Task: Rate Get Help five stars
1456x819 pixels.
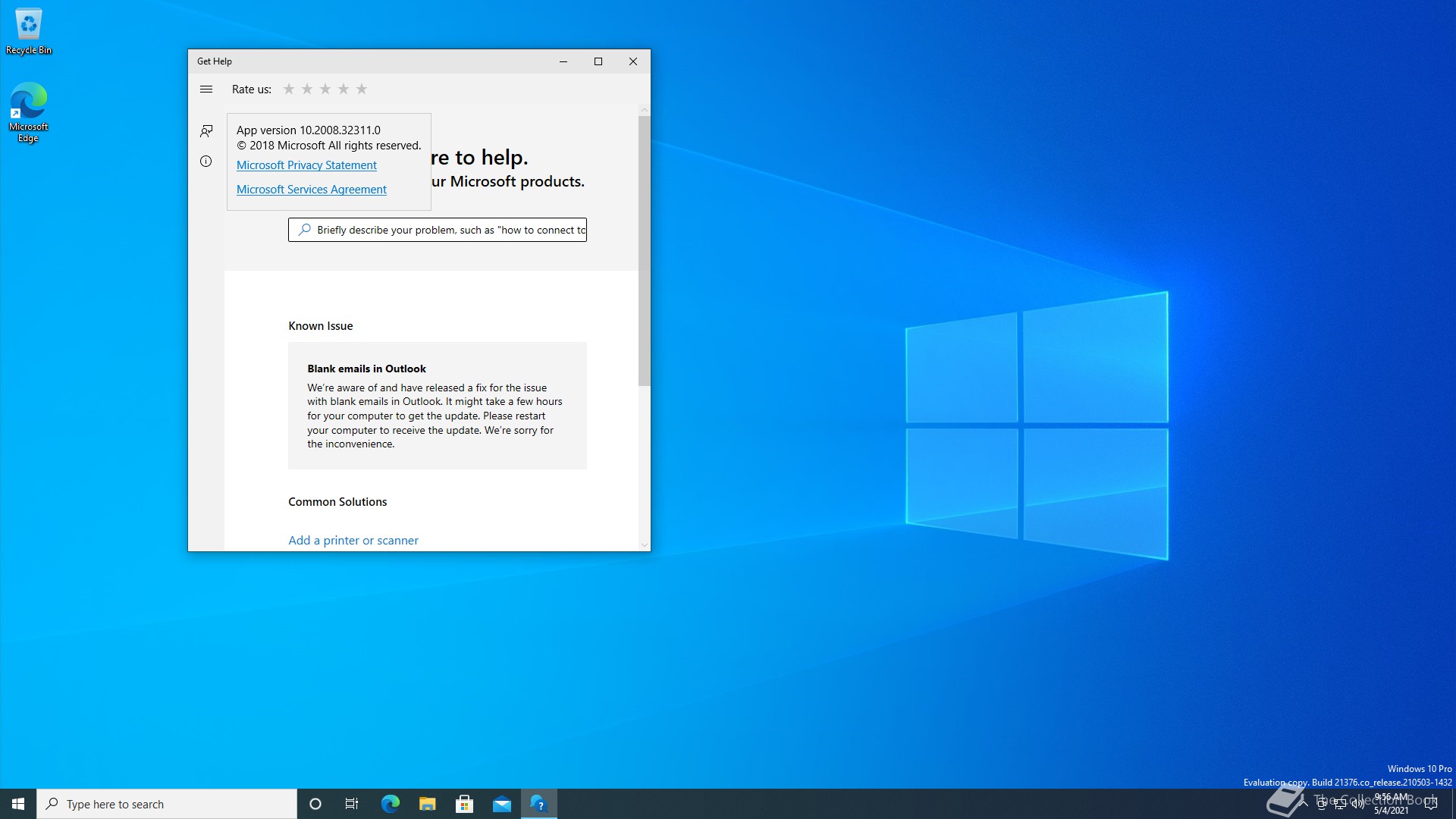Action: tap(362, 89)
